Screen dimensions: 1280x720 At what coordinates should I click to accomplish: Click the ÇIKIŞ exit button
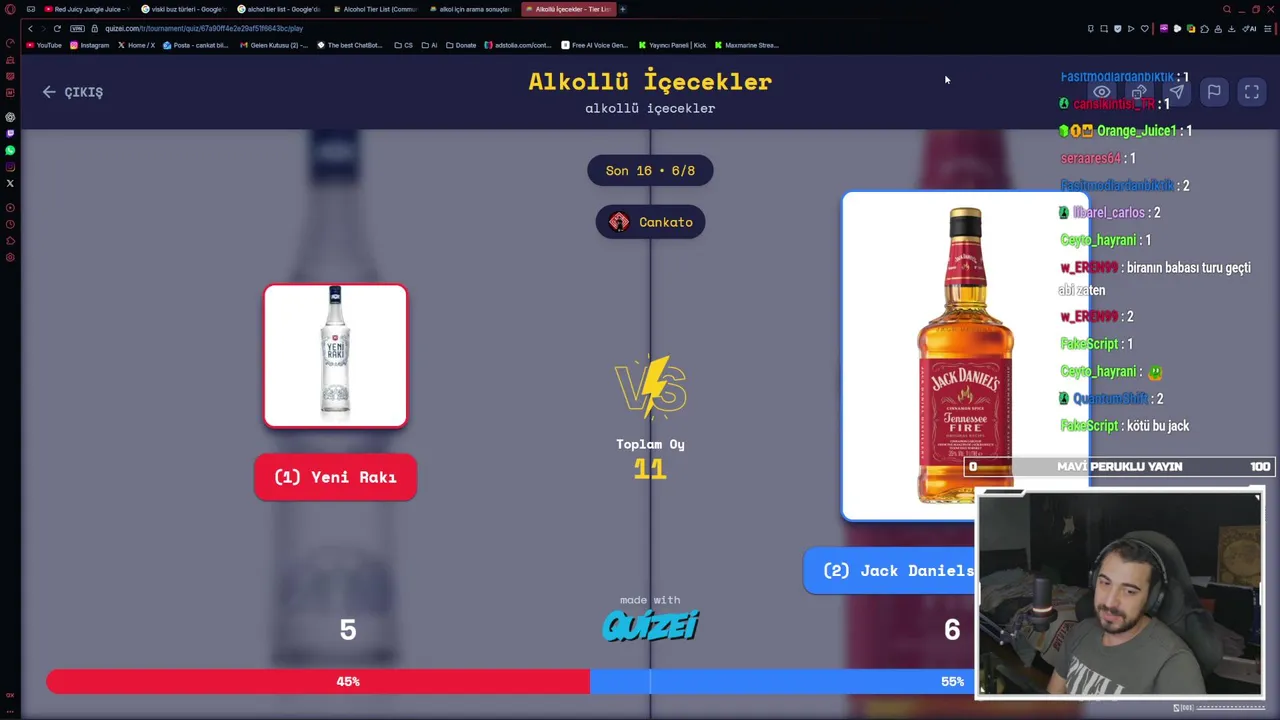point(73,92)
